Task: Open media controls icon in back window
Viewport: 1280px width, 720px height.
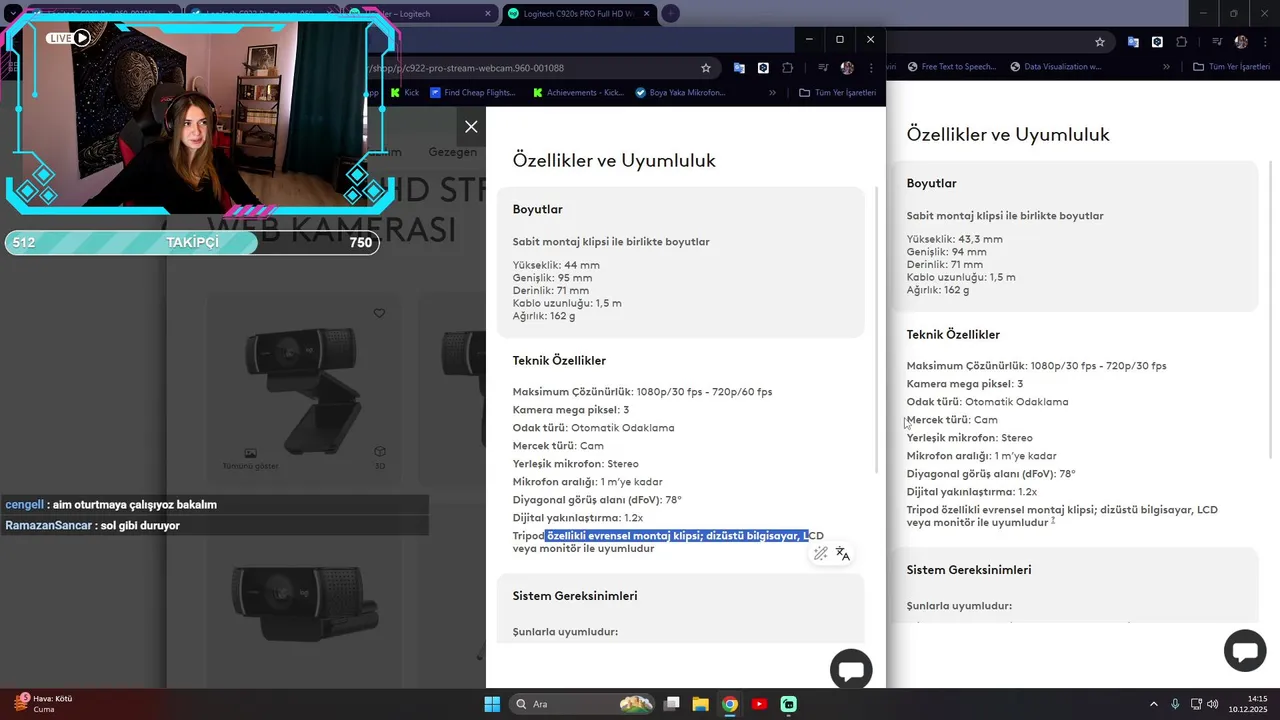Action: [1217, 42]
